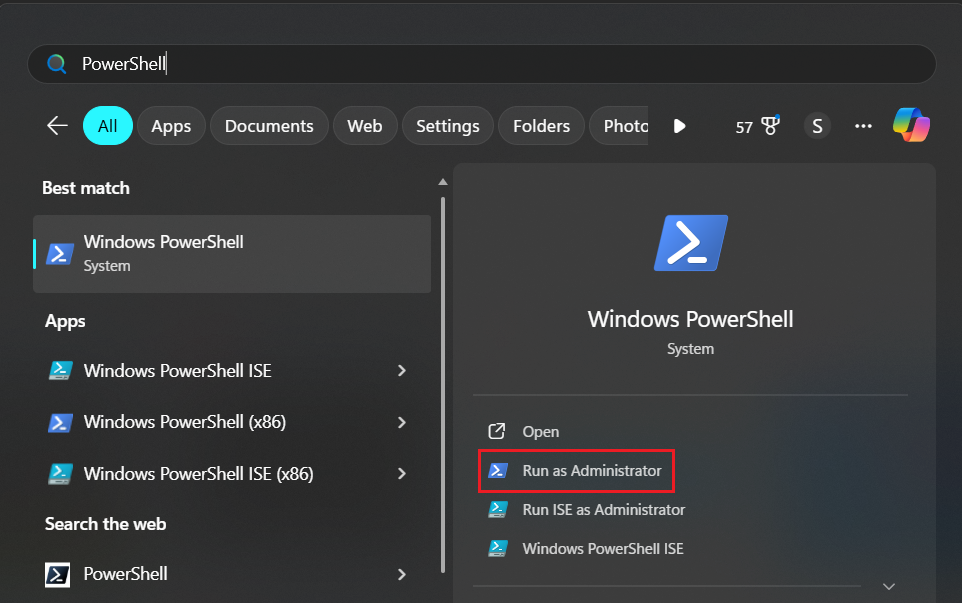Switch to the Folders filter tab

pos(541,125)
